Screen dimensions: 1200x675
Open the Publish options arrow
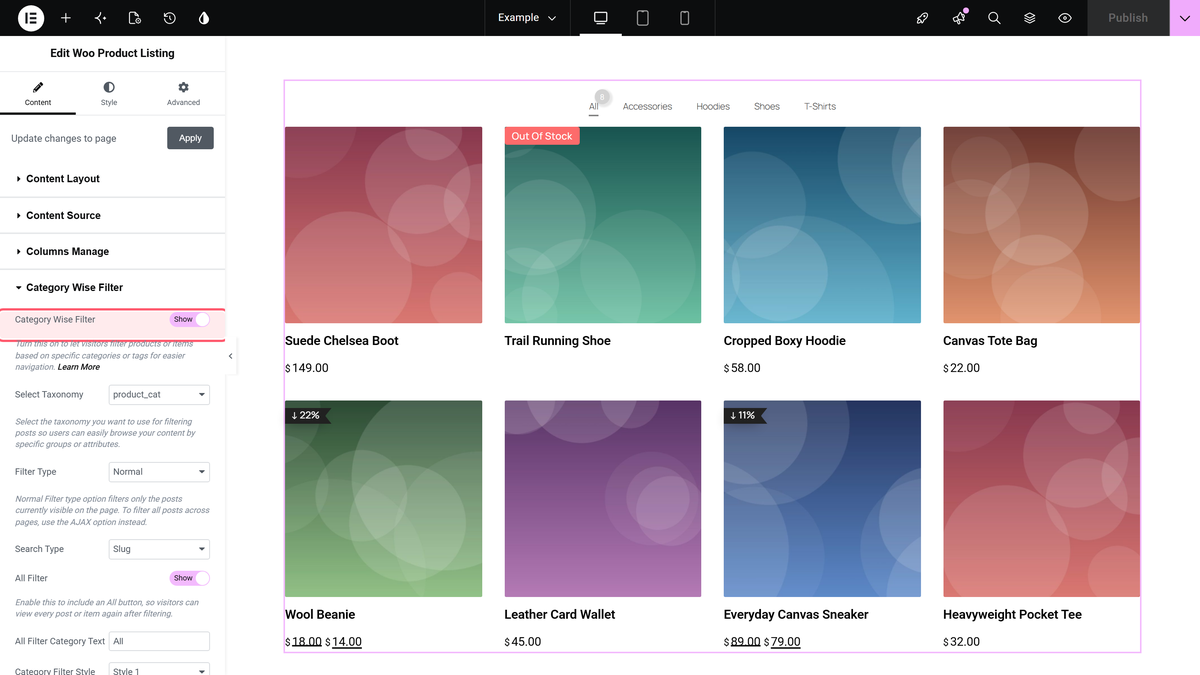click(1185, 18)
